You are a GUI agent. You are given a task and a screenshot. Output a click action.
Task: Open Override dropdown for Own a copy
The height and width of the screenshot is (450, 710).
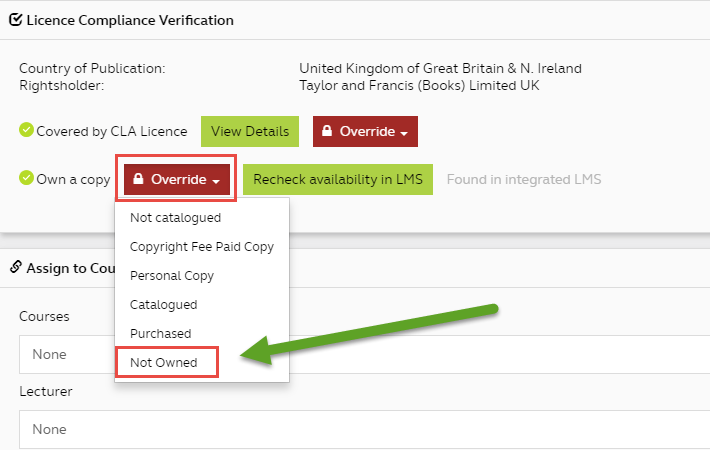coord(178,180)
